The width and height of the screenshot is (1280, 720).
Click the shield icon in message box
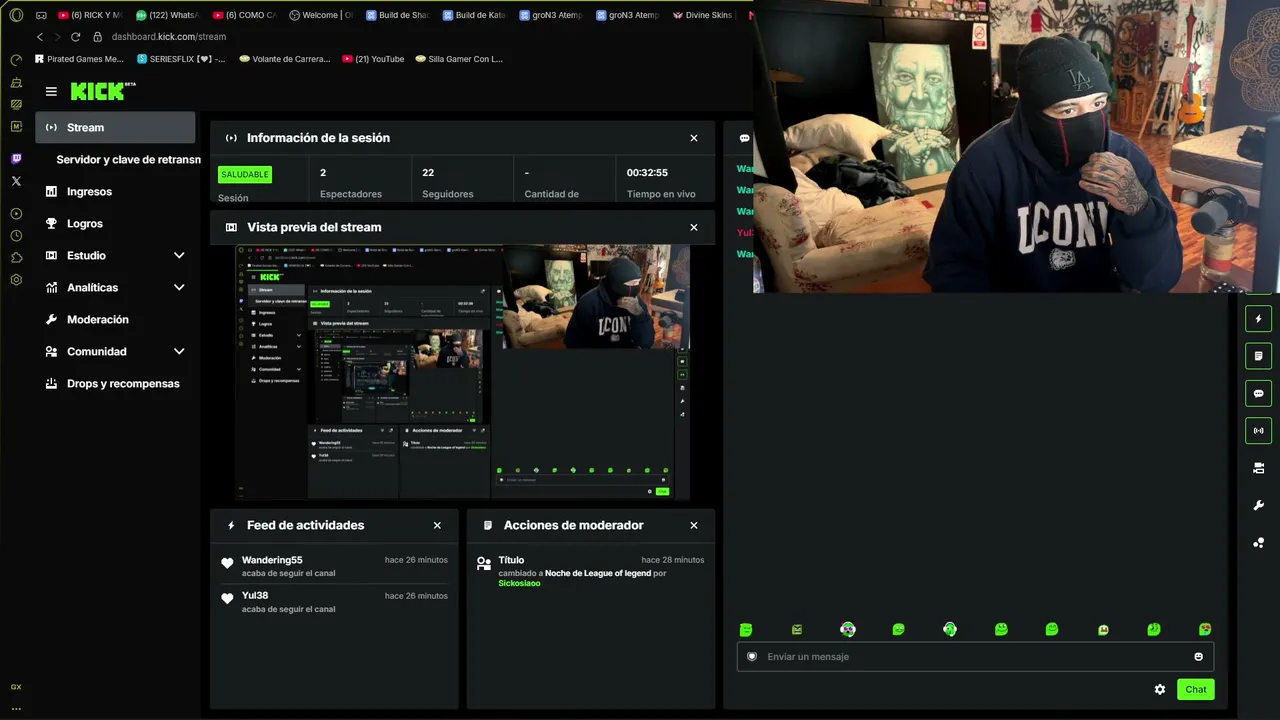(x=752, y=657)
